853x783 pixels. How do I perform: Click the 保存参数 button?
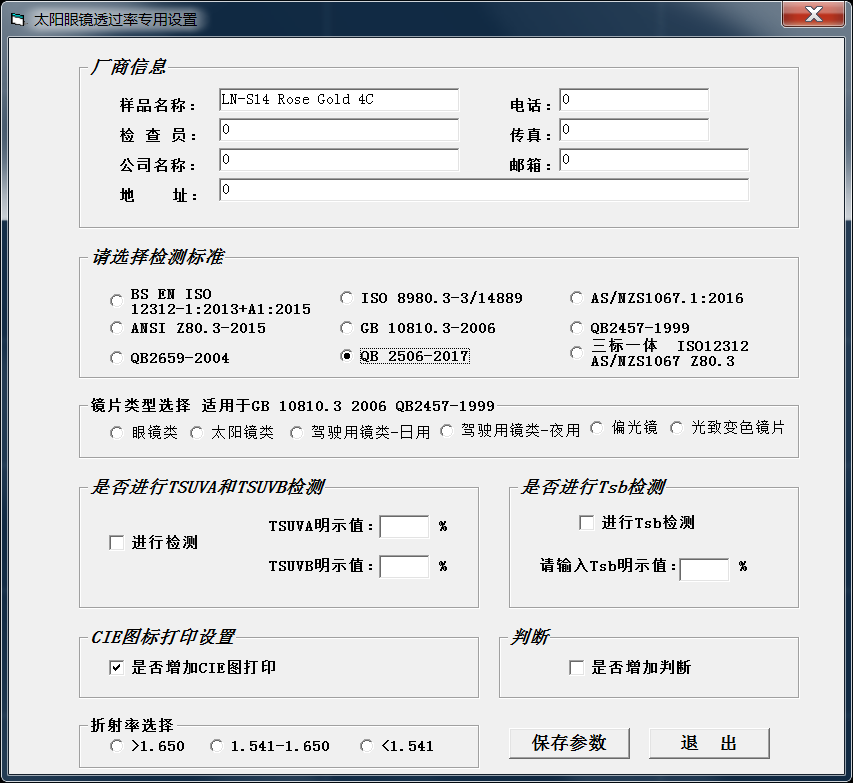pos(569,743)
